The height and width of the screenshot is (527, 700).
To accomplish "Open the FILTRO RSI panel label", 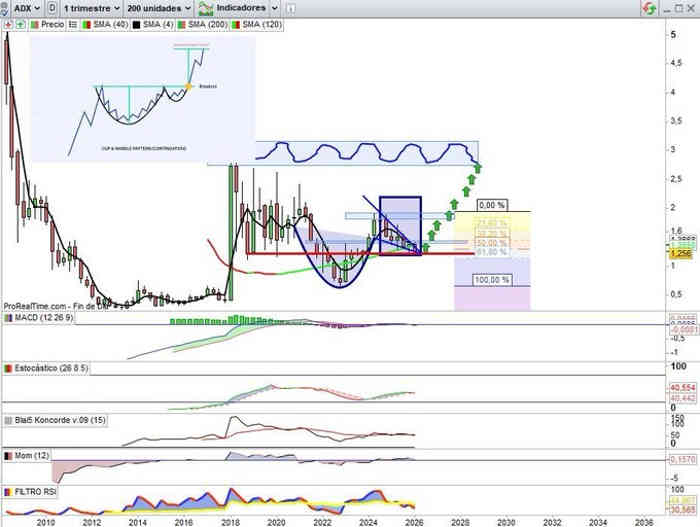I will coord(37,492).
